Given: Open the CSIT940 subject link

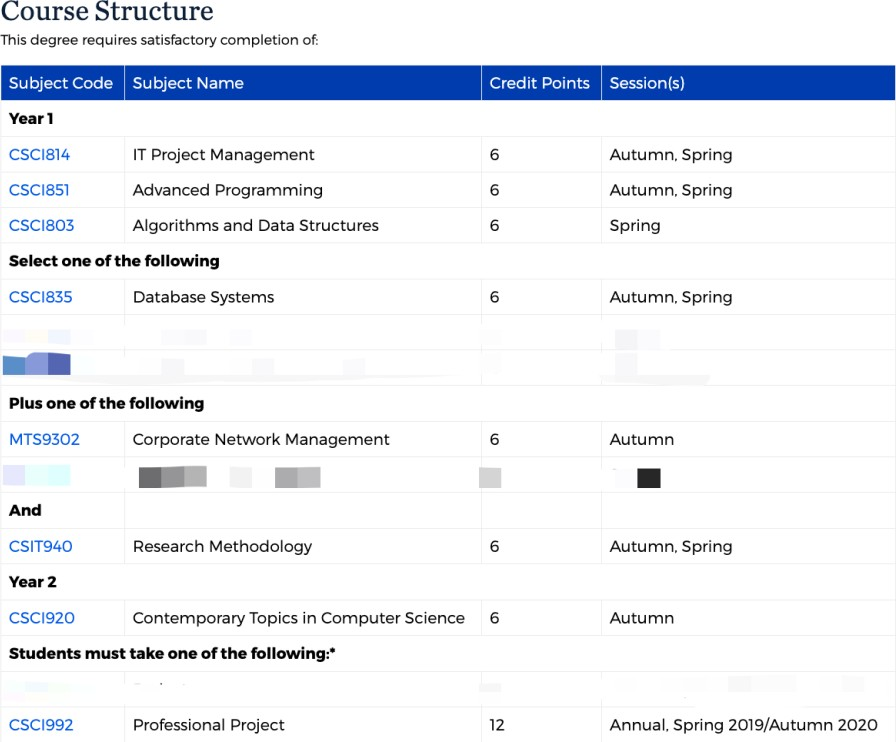Looking at the screenshot, I should [41, 546].
